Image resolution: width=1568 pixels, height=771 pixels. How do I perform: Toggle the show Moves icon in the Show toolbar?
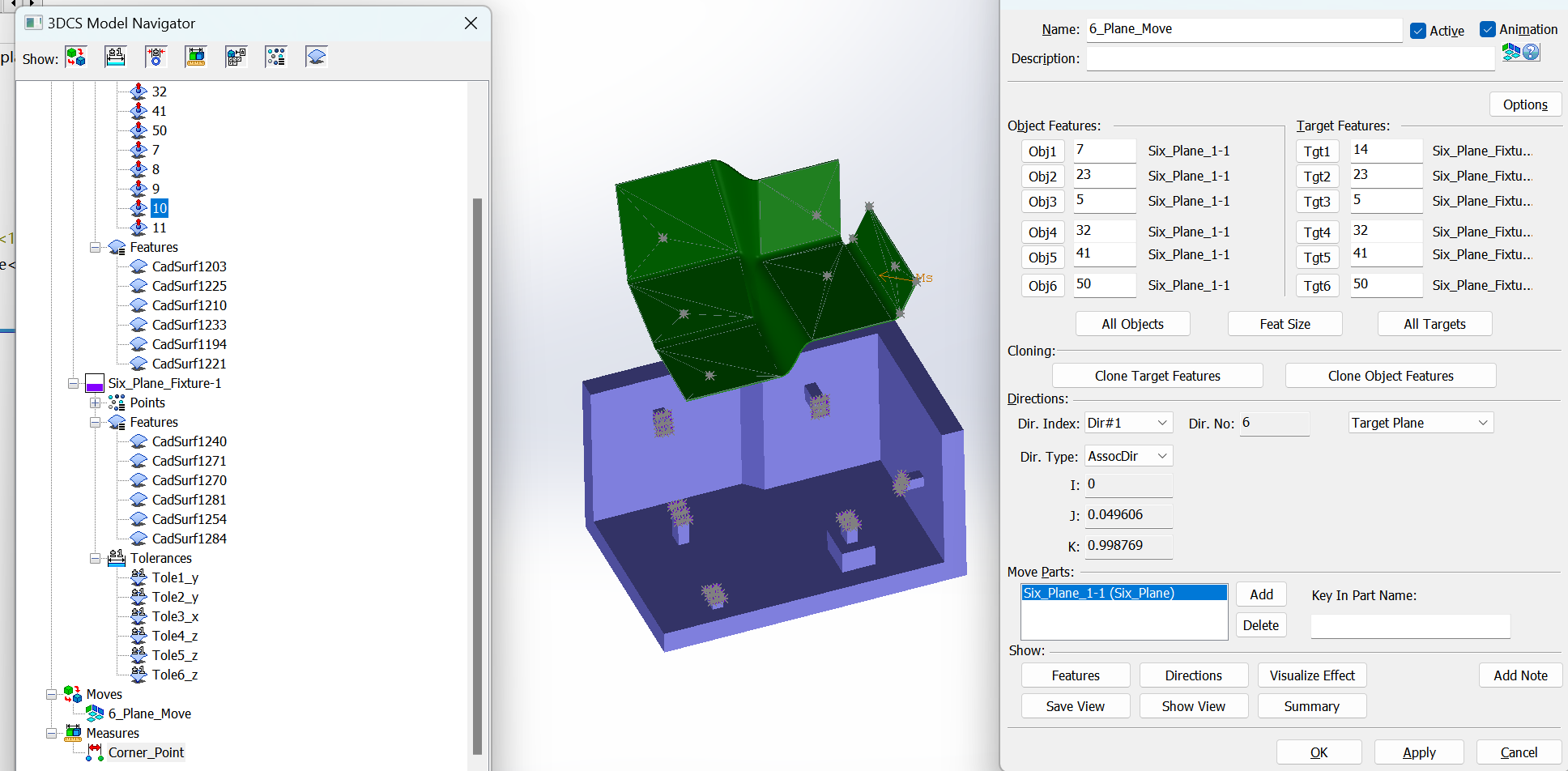click(76, 56)
